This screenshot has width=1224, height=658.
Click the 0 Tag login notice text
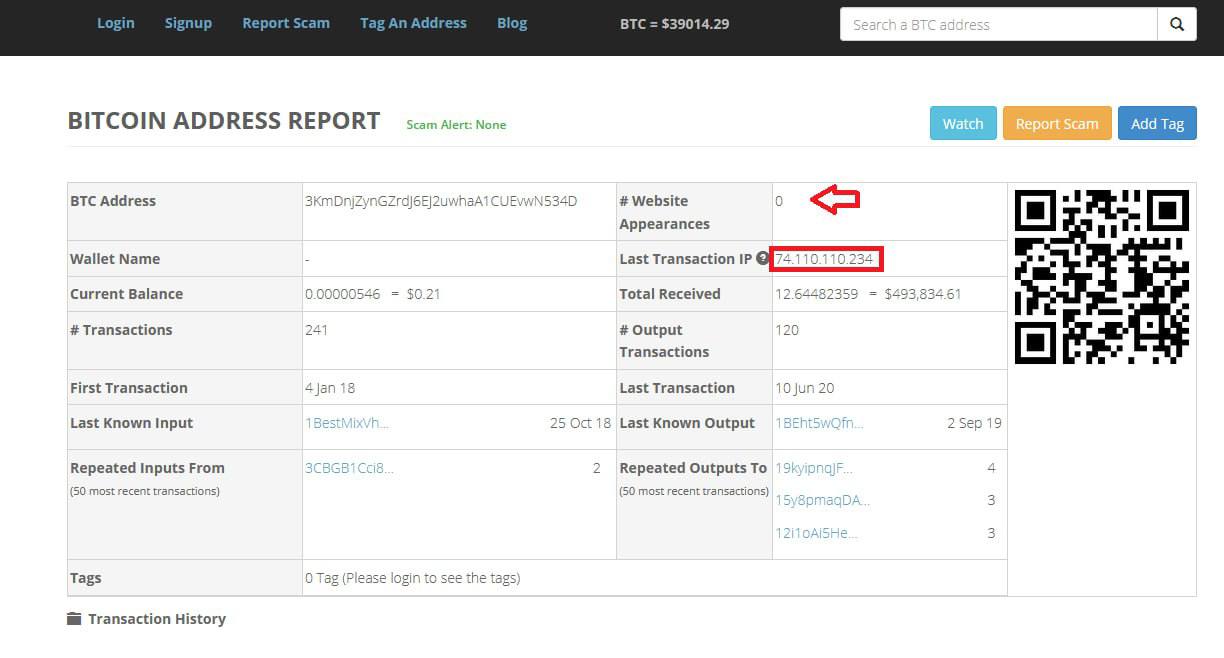[x=412, y=578]
